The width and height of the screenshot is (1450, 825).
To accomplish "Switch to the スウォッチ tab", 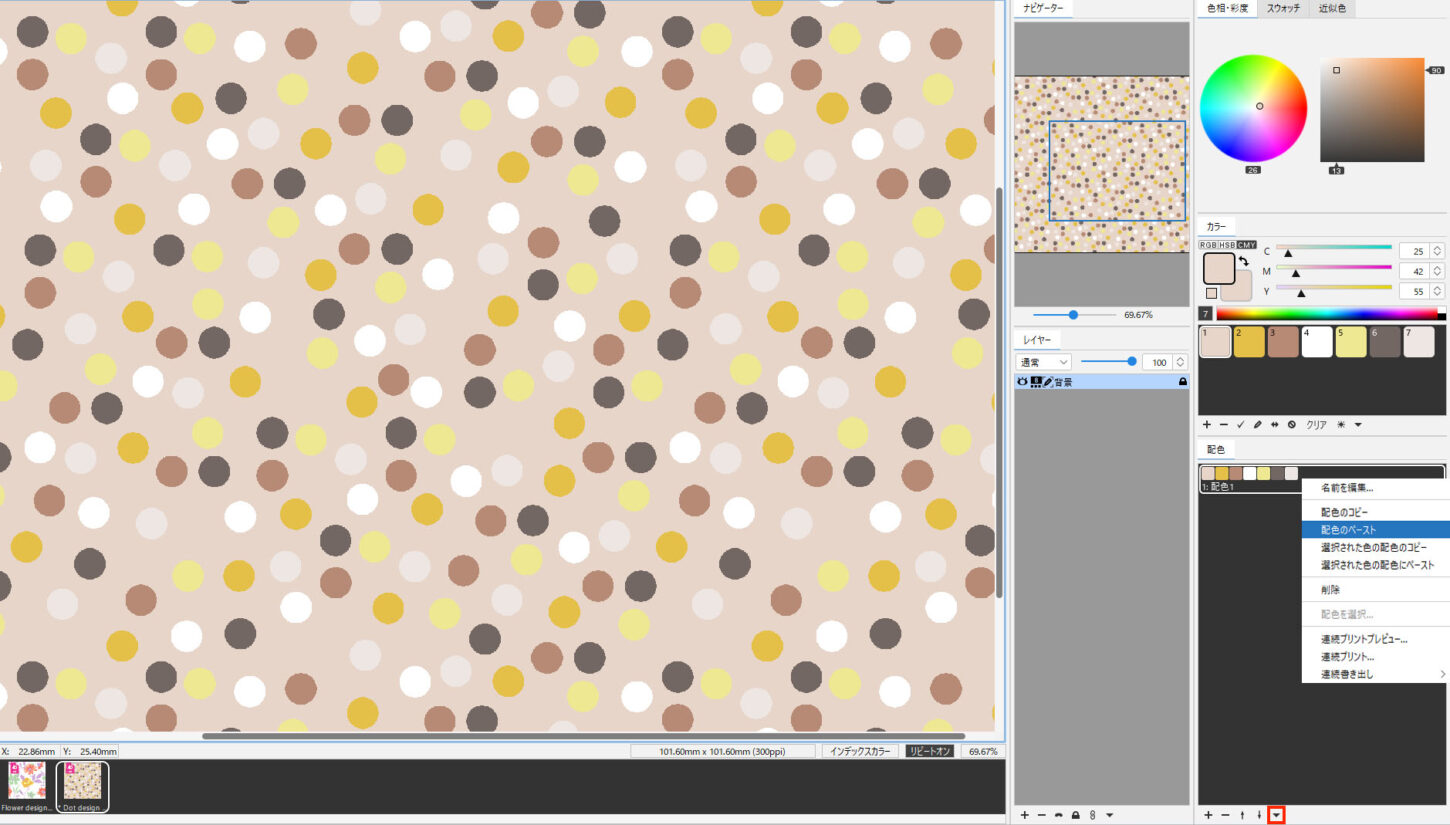I will [x=1283, y=8].
